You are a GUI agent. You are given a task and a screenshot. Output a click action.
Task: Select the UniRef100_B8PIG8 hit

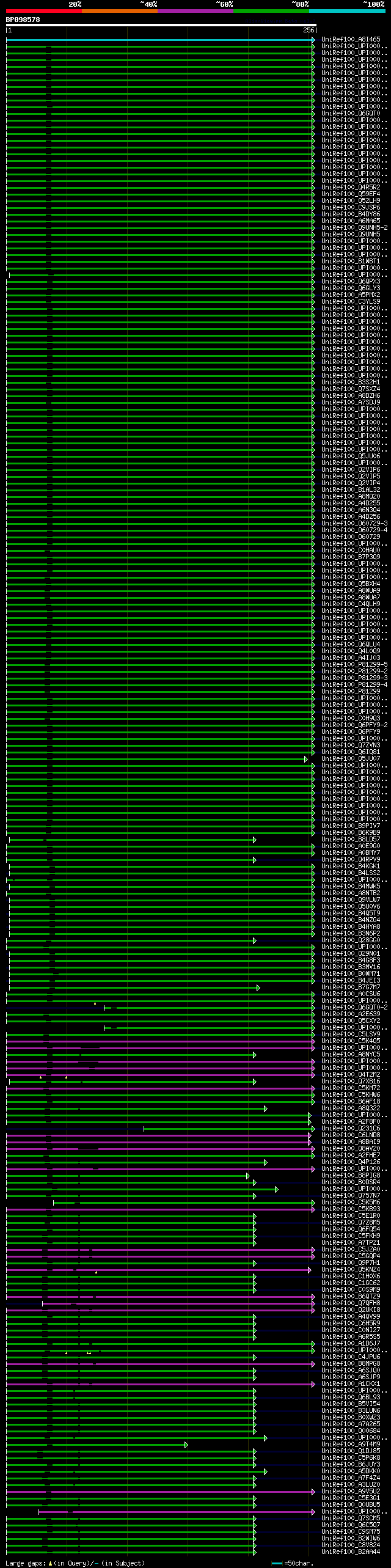click(x=351, y=1176)
